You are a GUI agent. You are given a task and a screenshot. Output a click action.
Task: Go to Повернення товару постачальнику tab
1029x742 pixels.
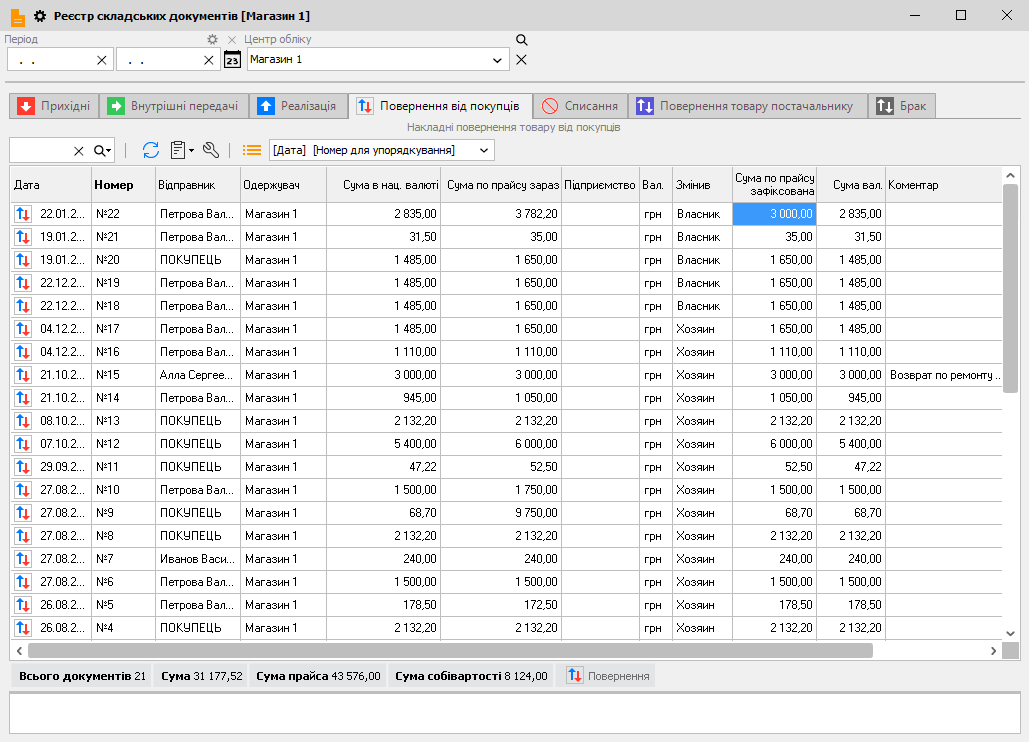746,106
